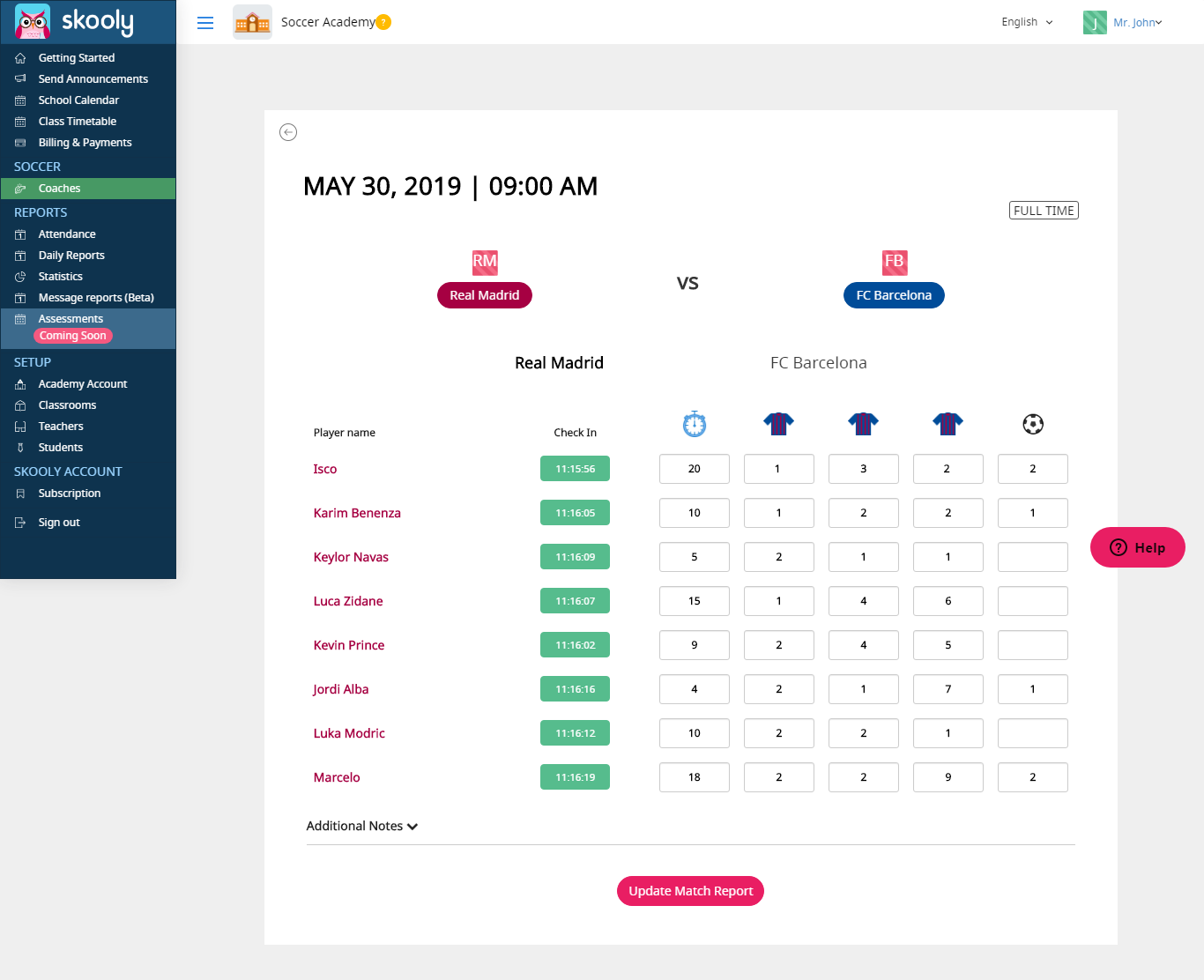This screenshot has height=980, width=1204.
Task: Click the soccer ball goals column icon
Action: [1033, 424]
